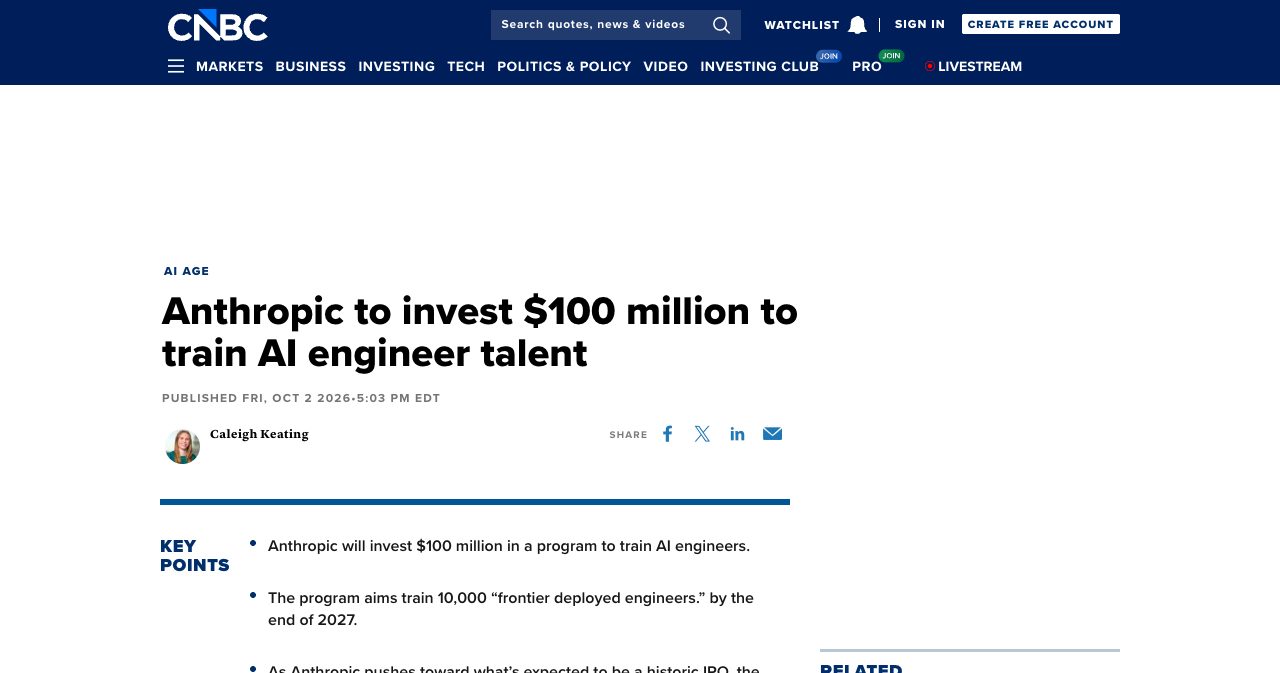Click Create Free Account button
The height and width of the screenshot is (673, 1280).
(x=1041, y=24)
